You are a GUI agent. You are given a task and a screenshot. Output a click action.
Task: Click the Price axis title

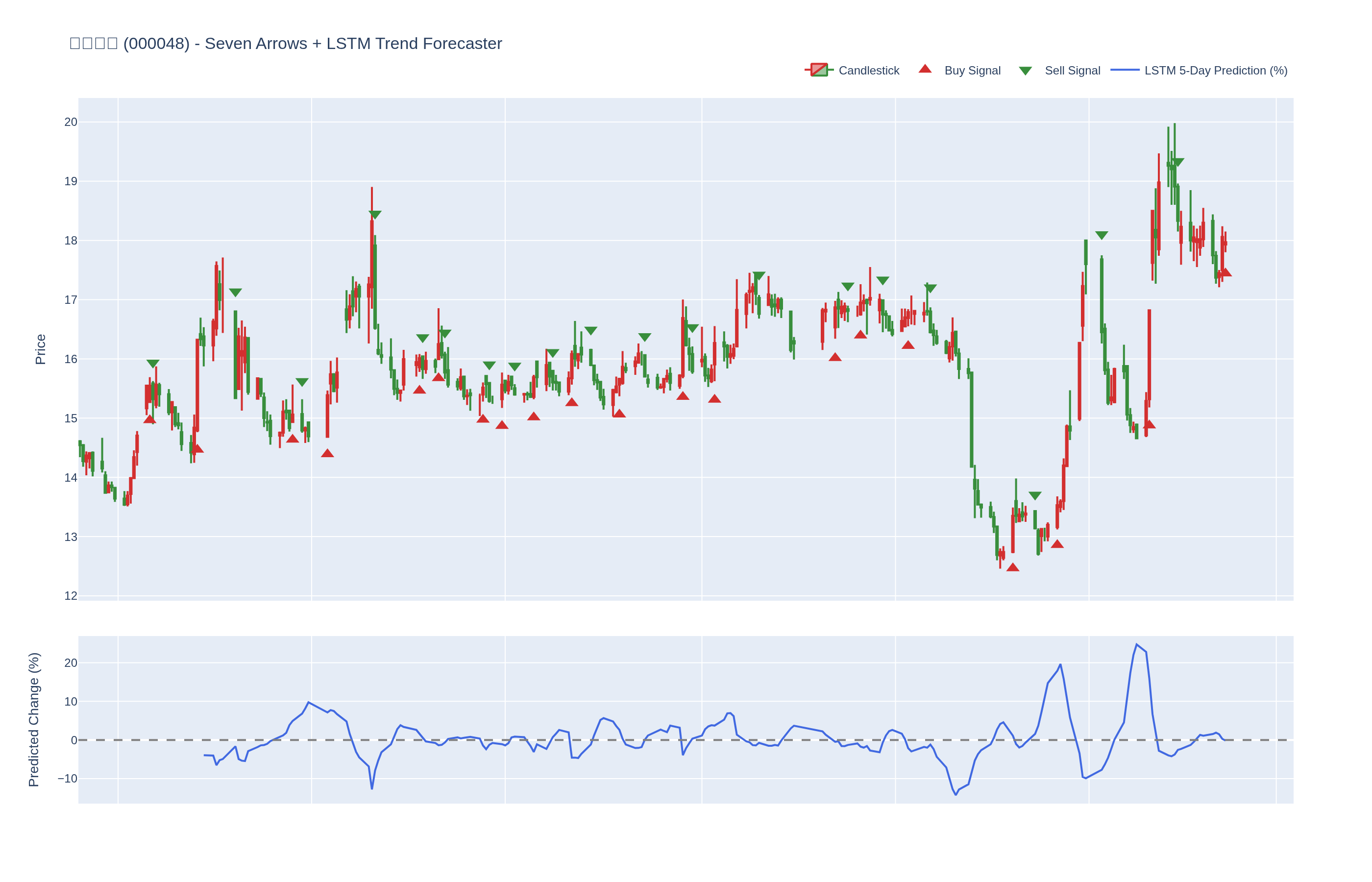40,349
